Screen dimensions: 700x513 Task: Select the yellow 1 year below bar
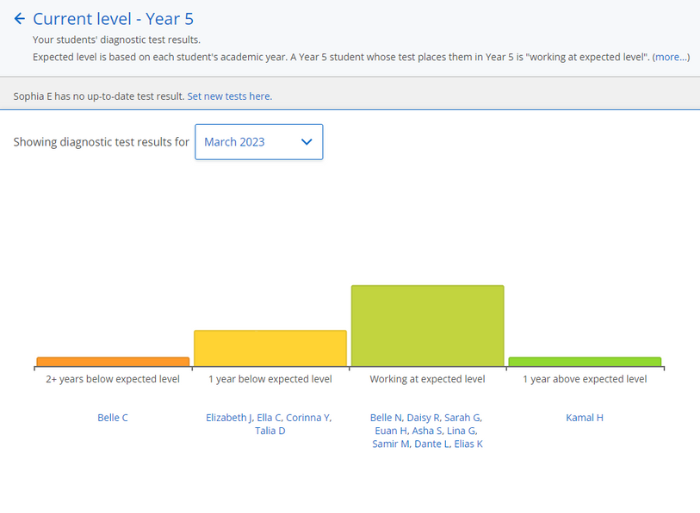pyautogui.click(x=270, y=348)
